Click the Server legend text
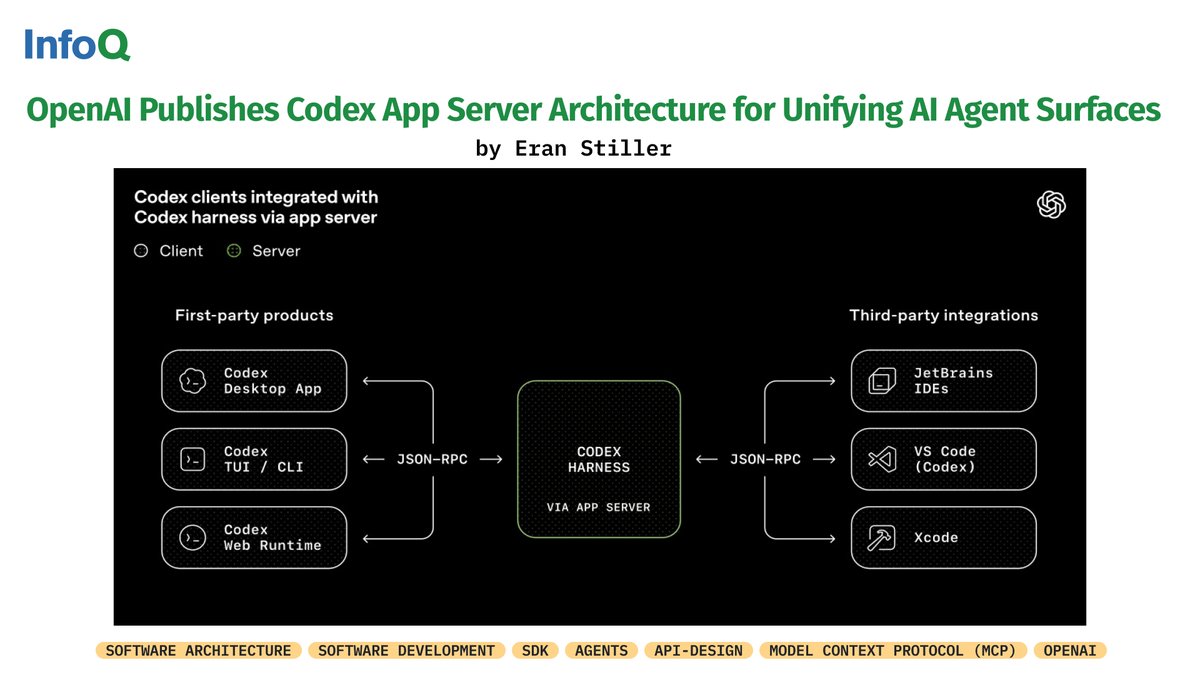 point(276,251)
